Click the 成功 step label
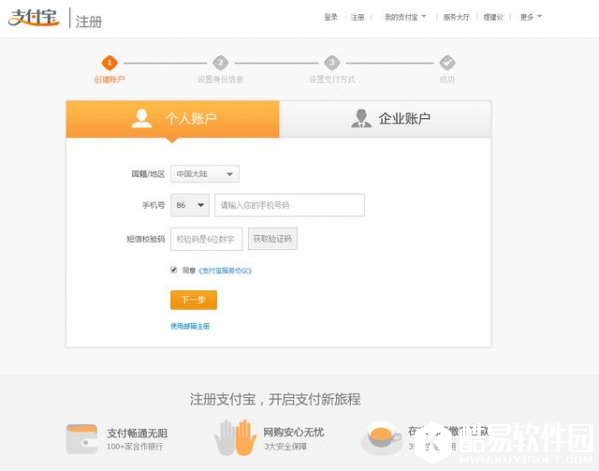 [x=447, y=79]
